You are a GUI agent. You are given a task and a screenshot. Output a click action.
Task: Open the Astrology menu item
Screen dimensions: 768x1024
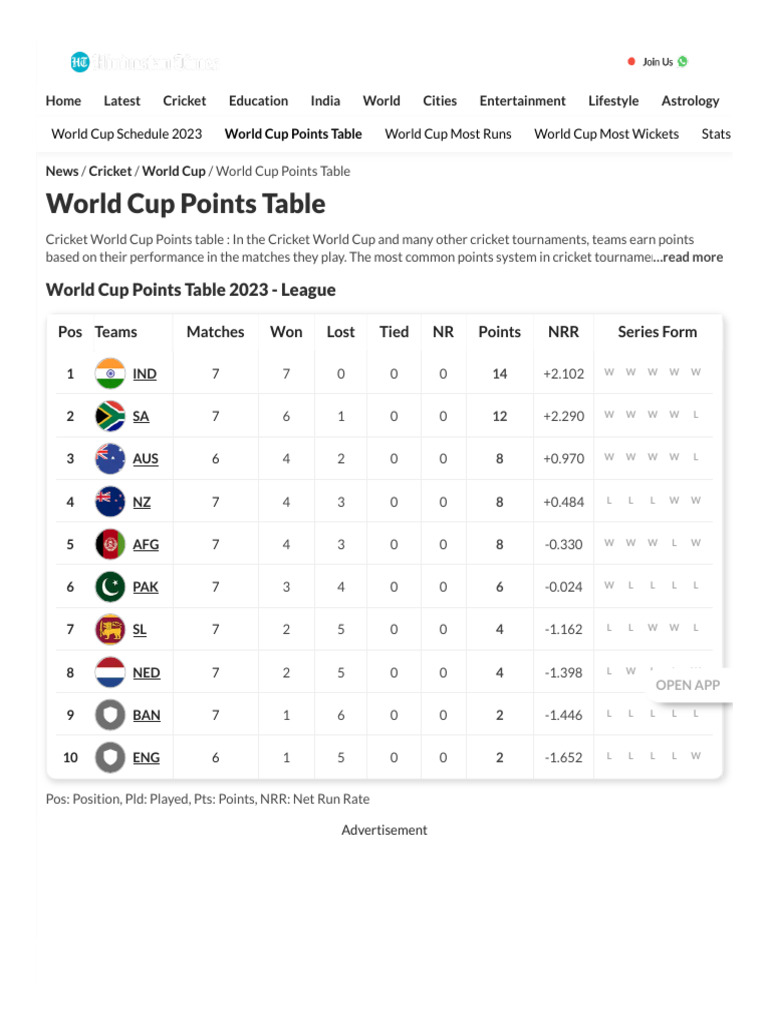[x=690, y=101]
